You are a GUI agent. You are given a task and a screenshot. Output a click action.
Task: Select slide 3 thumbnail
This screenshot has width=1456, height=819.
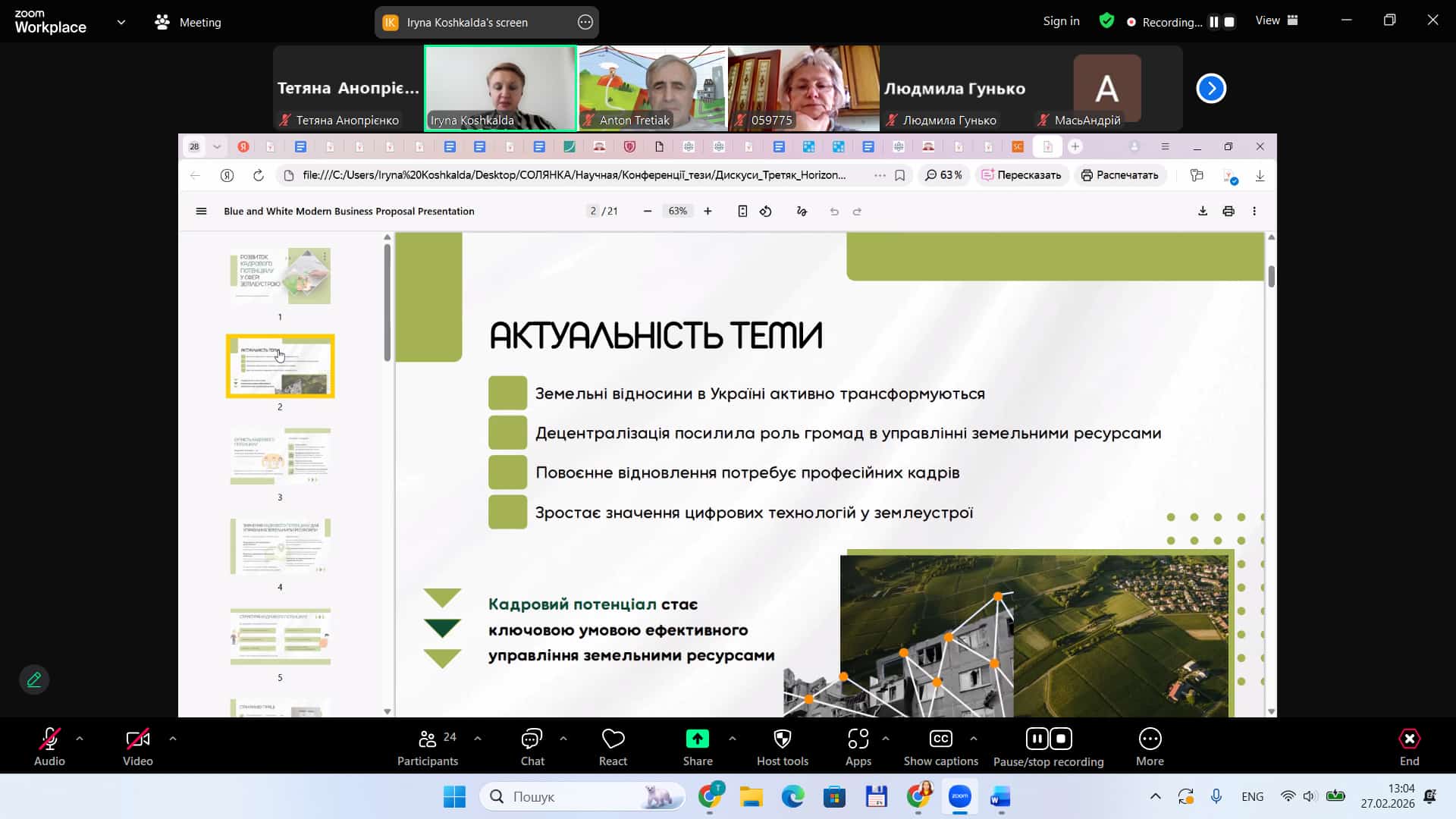280,457
